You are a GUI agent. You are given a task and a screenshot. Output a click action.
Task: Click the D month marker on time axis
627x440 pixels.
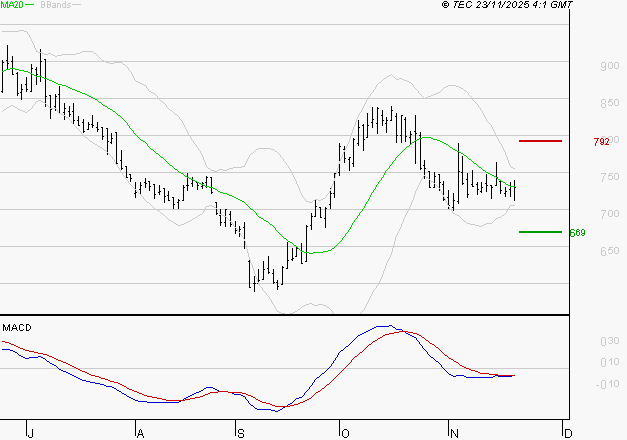pos(568,434)
